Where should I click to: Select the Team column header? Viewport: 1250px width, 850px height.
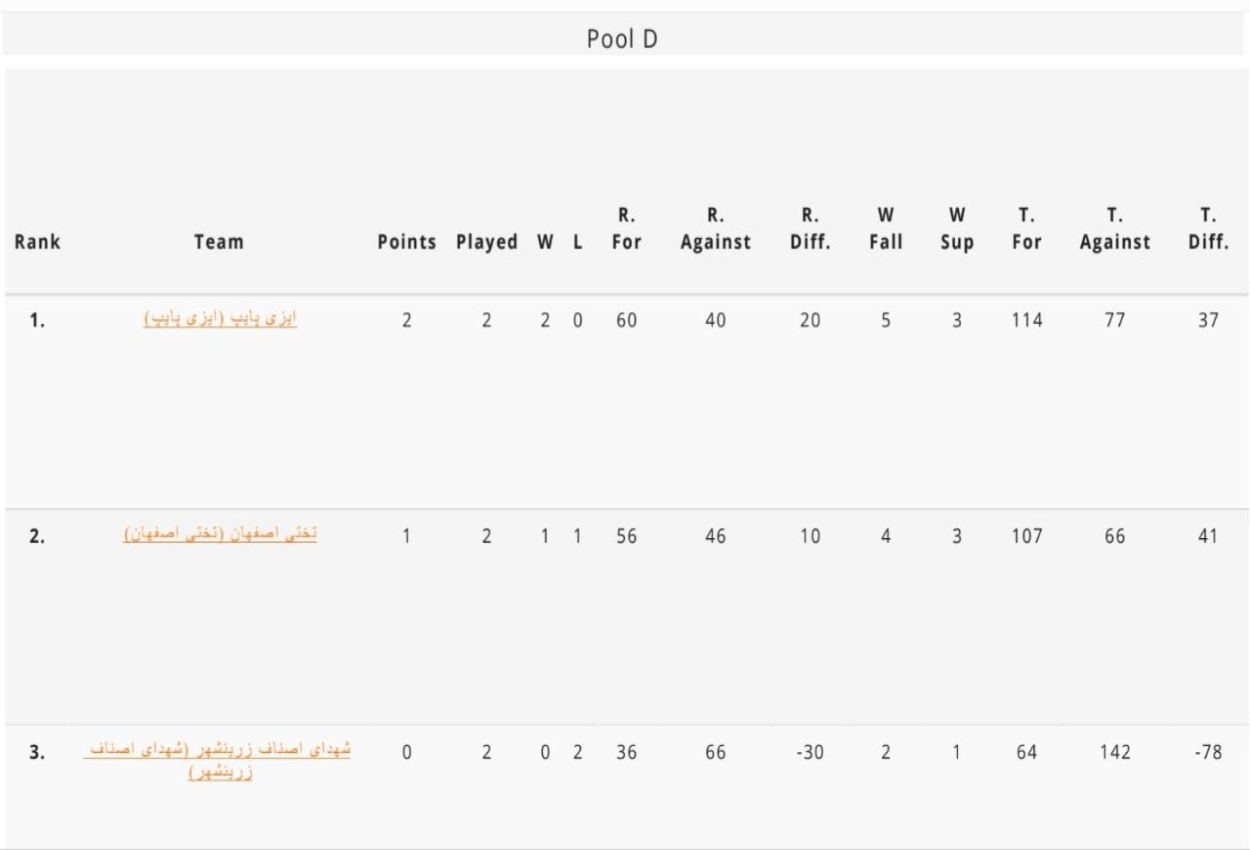219,241
